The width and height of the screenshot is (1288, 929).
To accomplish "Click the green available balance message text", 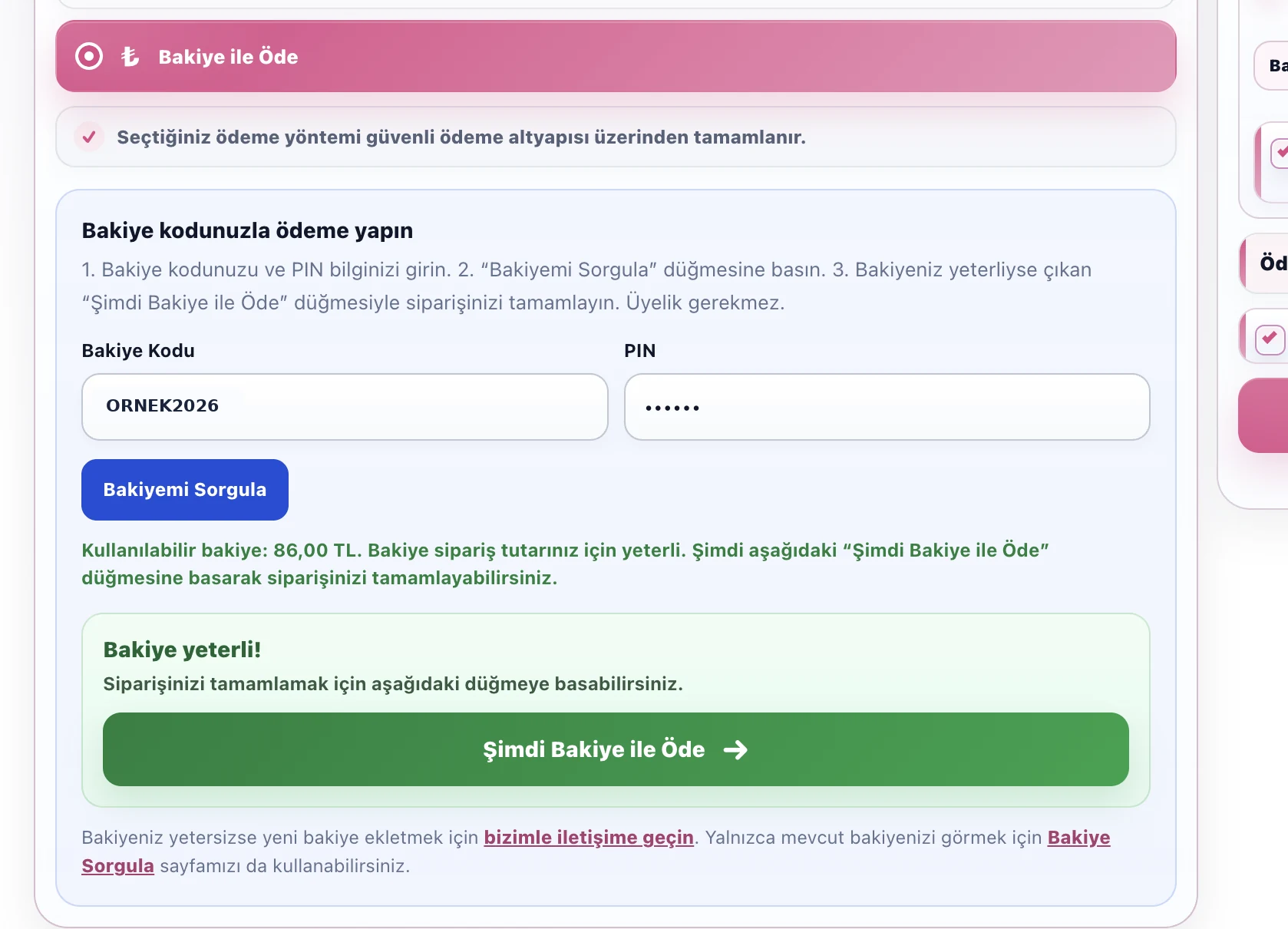I will point(565,564).
